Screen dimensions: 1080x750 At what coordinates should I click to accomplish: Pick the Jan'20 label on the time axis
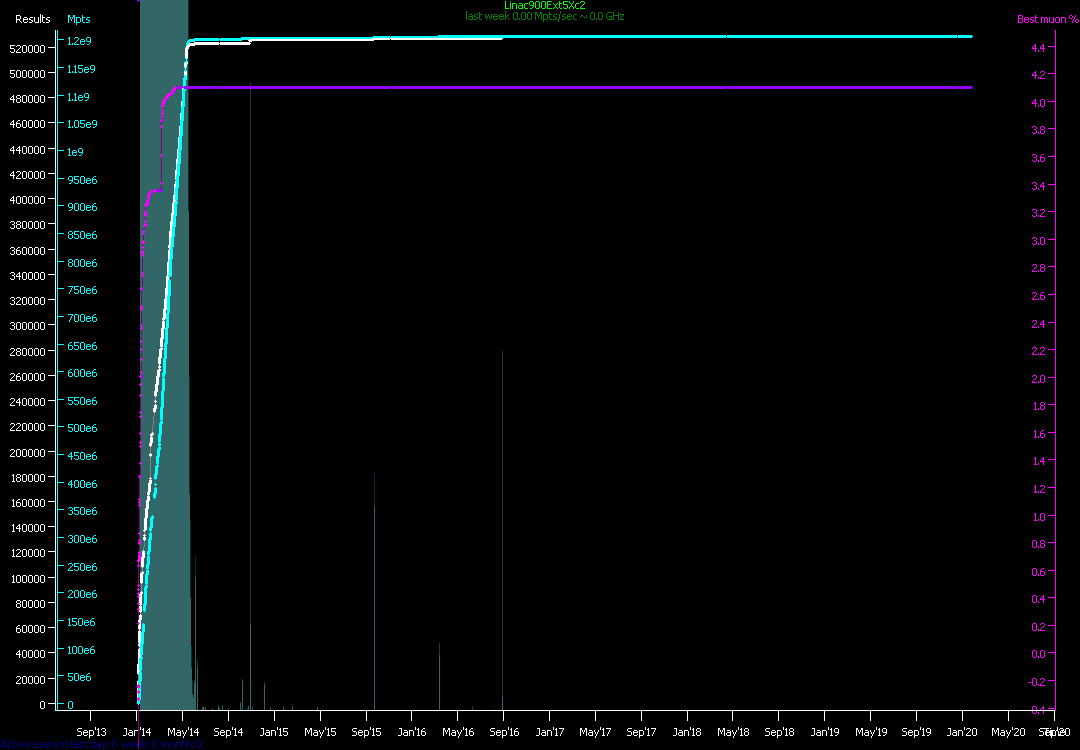pyautogui.click(x=962, y=732)
